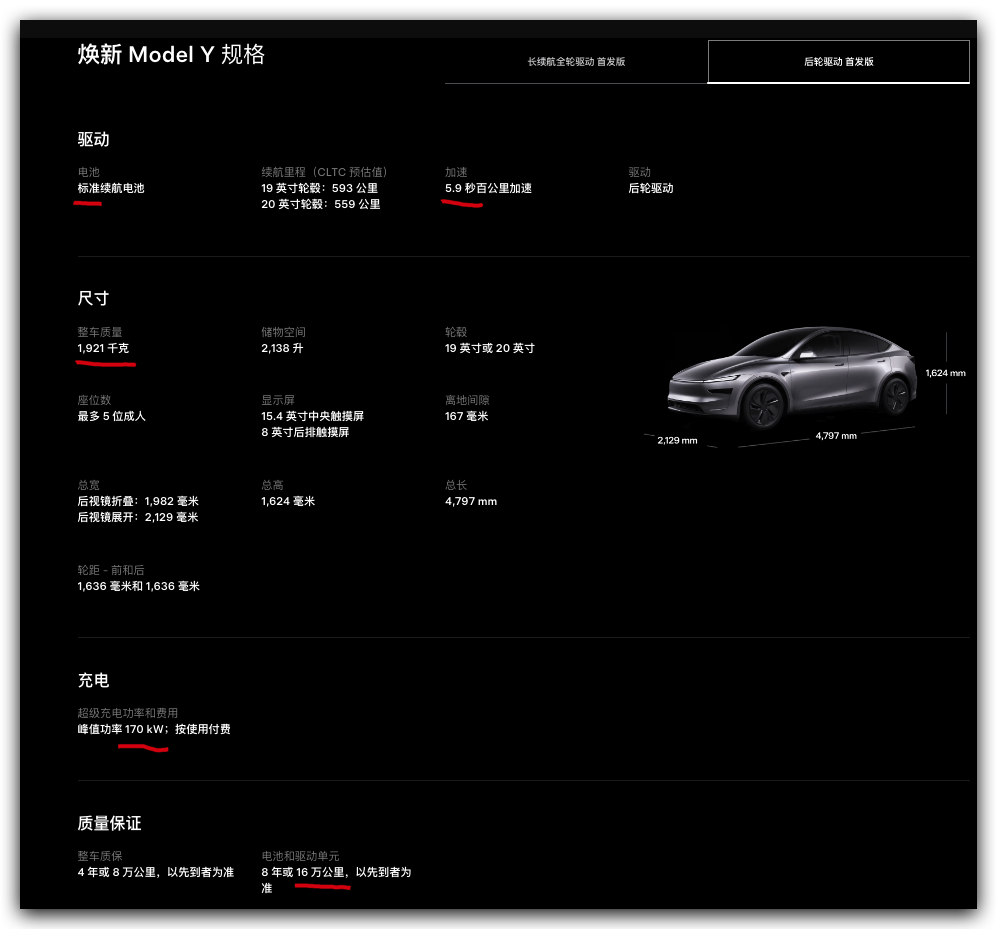This screenshot has width=997, height=929.
Task: Click 电池和驱动单元 label
Action: click(x=300, y=857)
